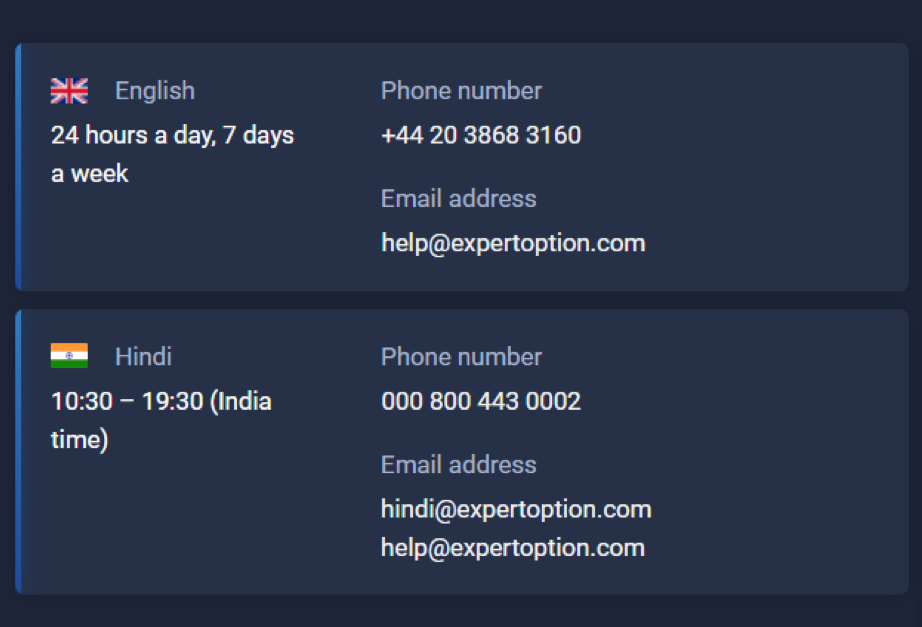Viewport: 922px width, 627px height.
Task: Click the 'time)' text in Hindi card
Action: pos(79,439)
